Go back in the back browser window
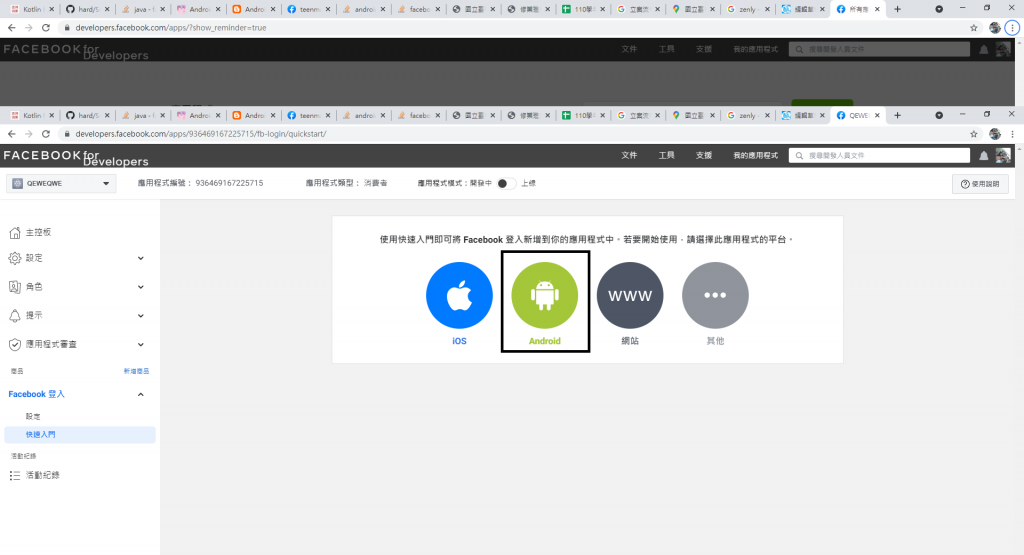1024x555 pixels. tap(12, 28)
